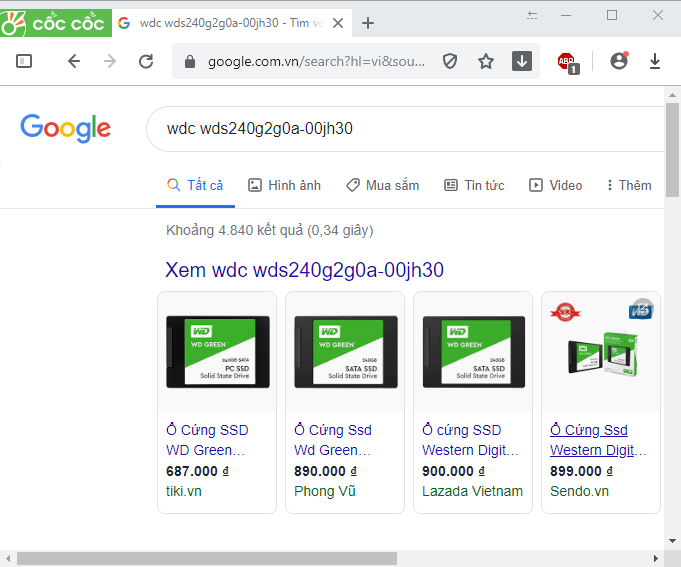Open the Cốc Cốc browser logo menu
This screenshot has width=681, height=567.
coord(56,23)
